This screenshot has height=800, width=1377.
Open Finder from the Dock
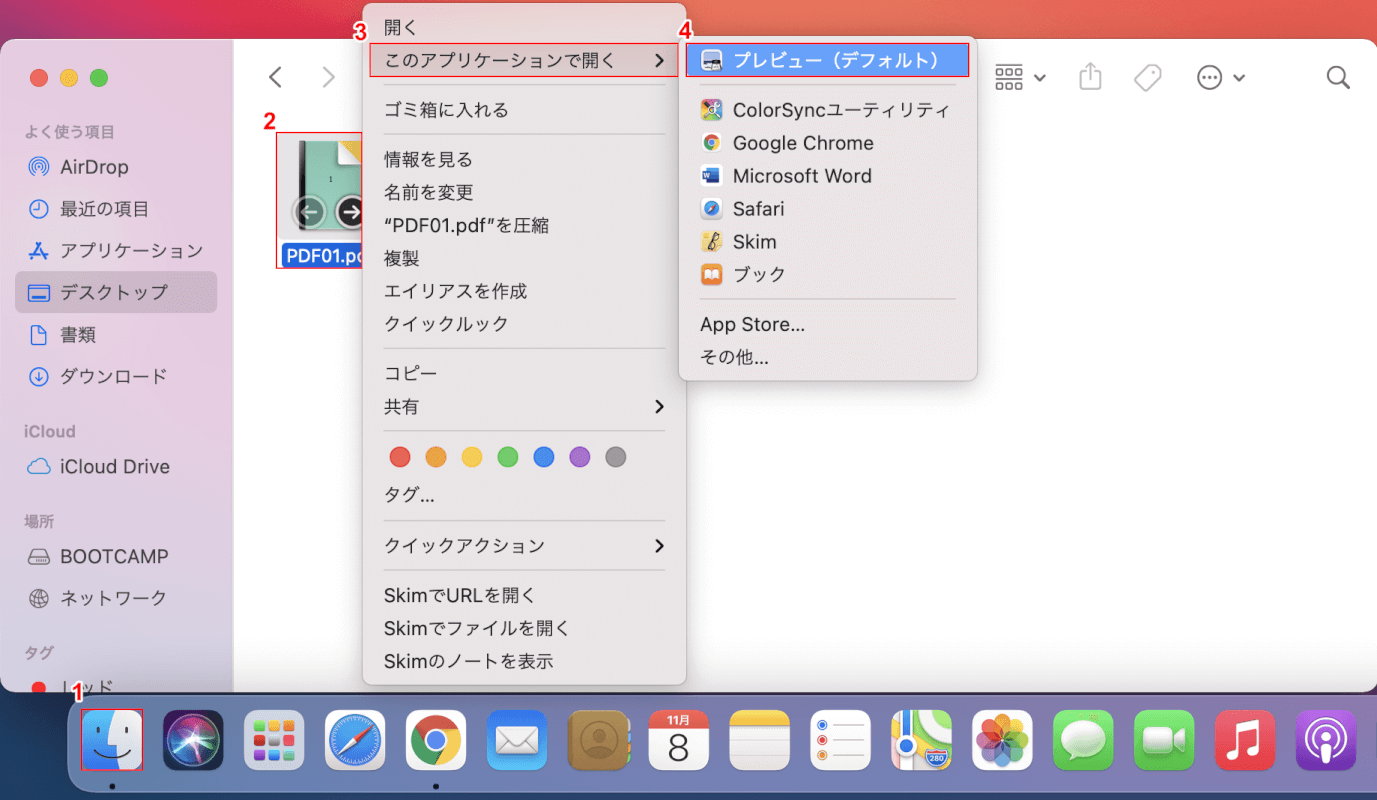click(x=112, y=740)
